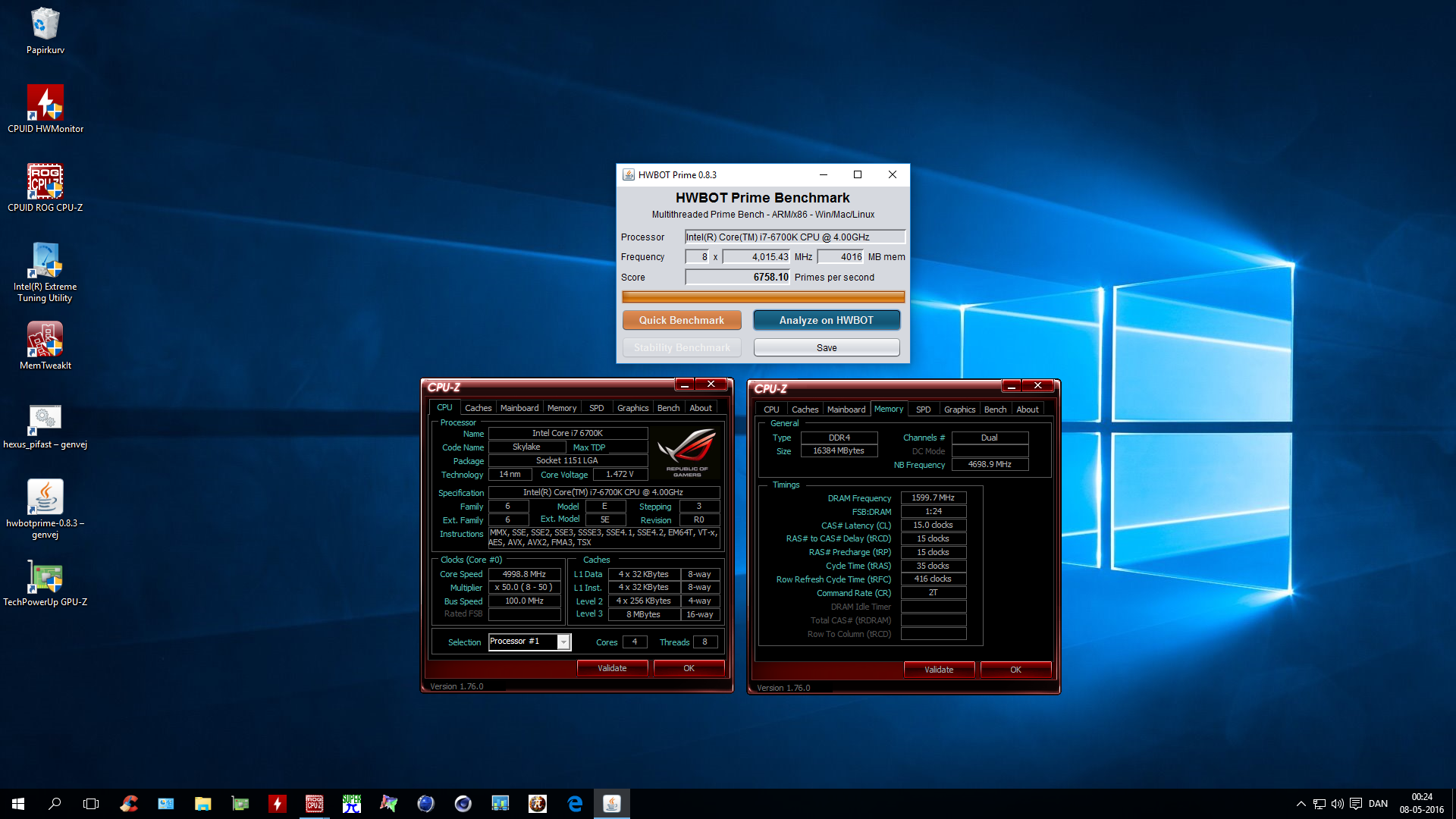
Task: Switch to Graphics tab in right CPU-Z window
Action: click(960, 409)
